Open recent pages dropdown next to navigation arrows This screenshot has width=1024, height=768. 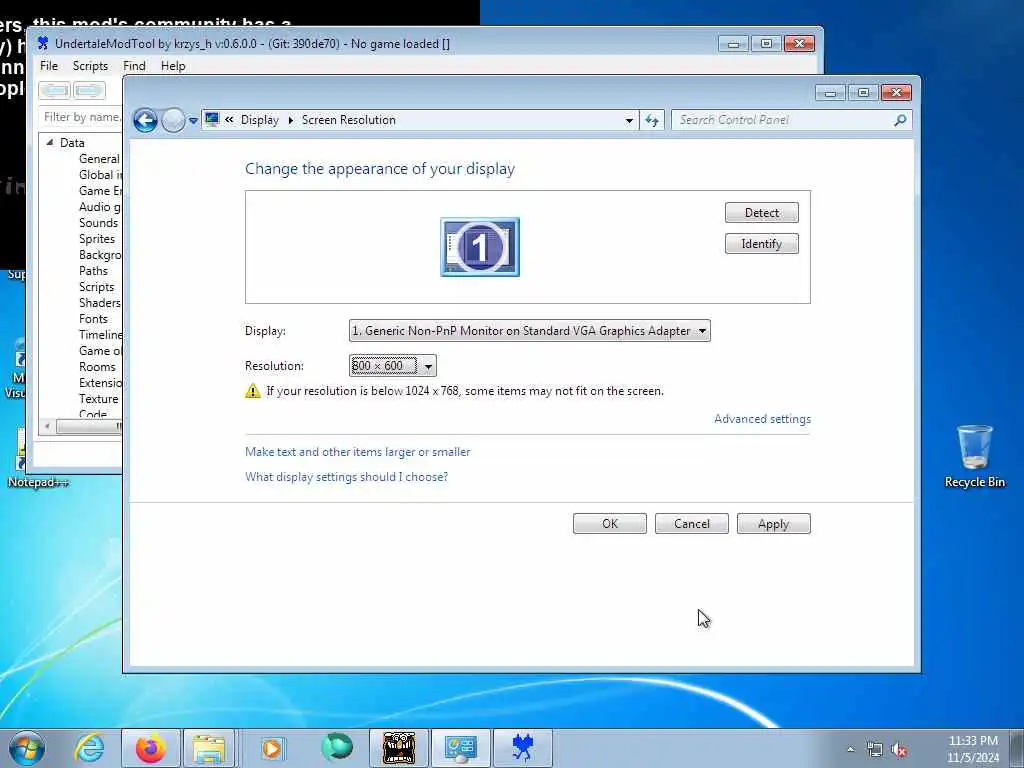click(x=193, y=120)
